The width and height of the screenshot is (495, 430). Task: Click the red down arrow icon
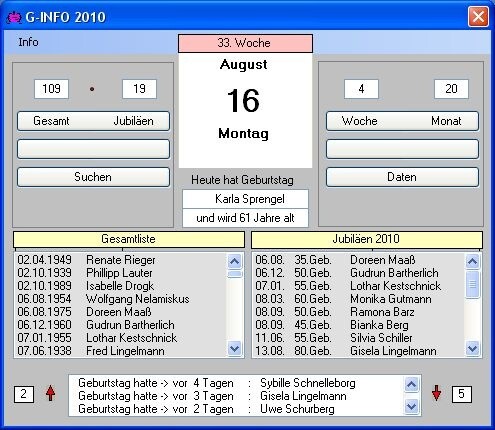436,393
